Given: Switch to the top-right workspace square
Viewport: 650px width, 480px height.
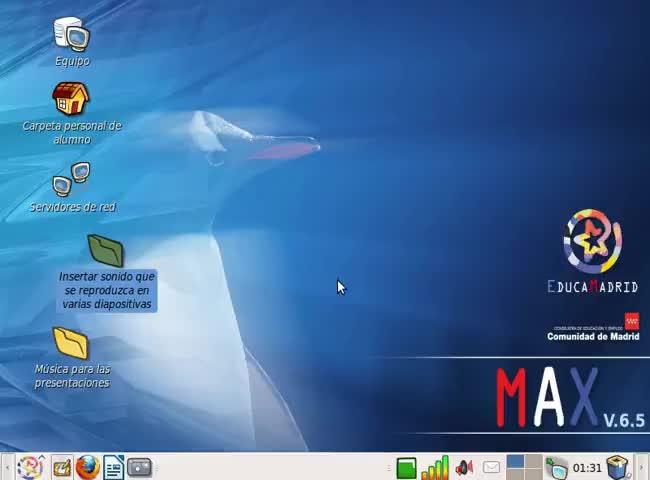Looking at the screenshot, I should (x=534, y=461).
